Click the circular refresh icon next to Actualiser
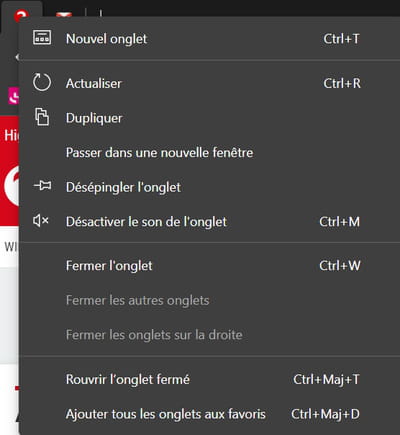Image resolution: width=400 pixels, height=435 pixels. click(42, 82)
